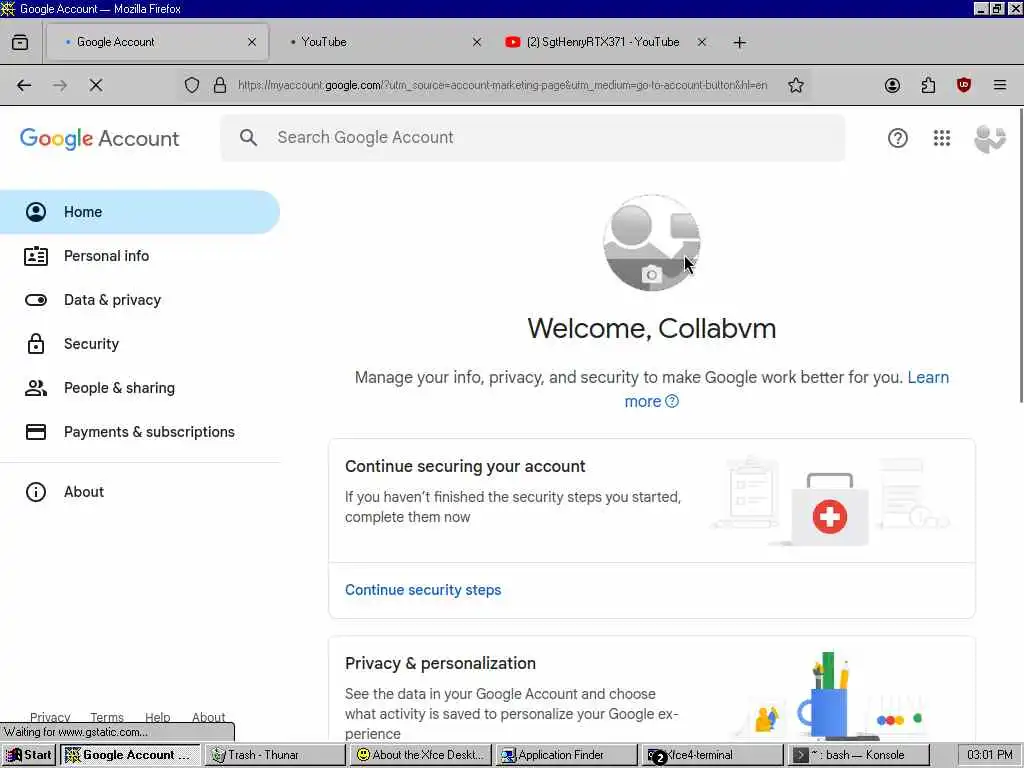The width and height of the screenshot is (1024, 768).
Task: Open the About sidebar item
Action: (x=140, y=492)
